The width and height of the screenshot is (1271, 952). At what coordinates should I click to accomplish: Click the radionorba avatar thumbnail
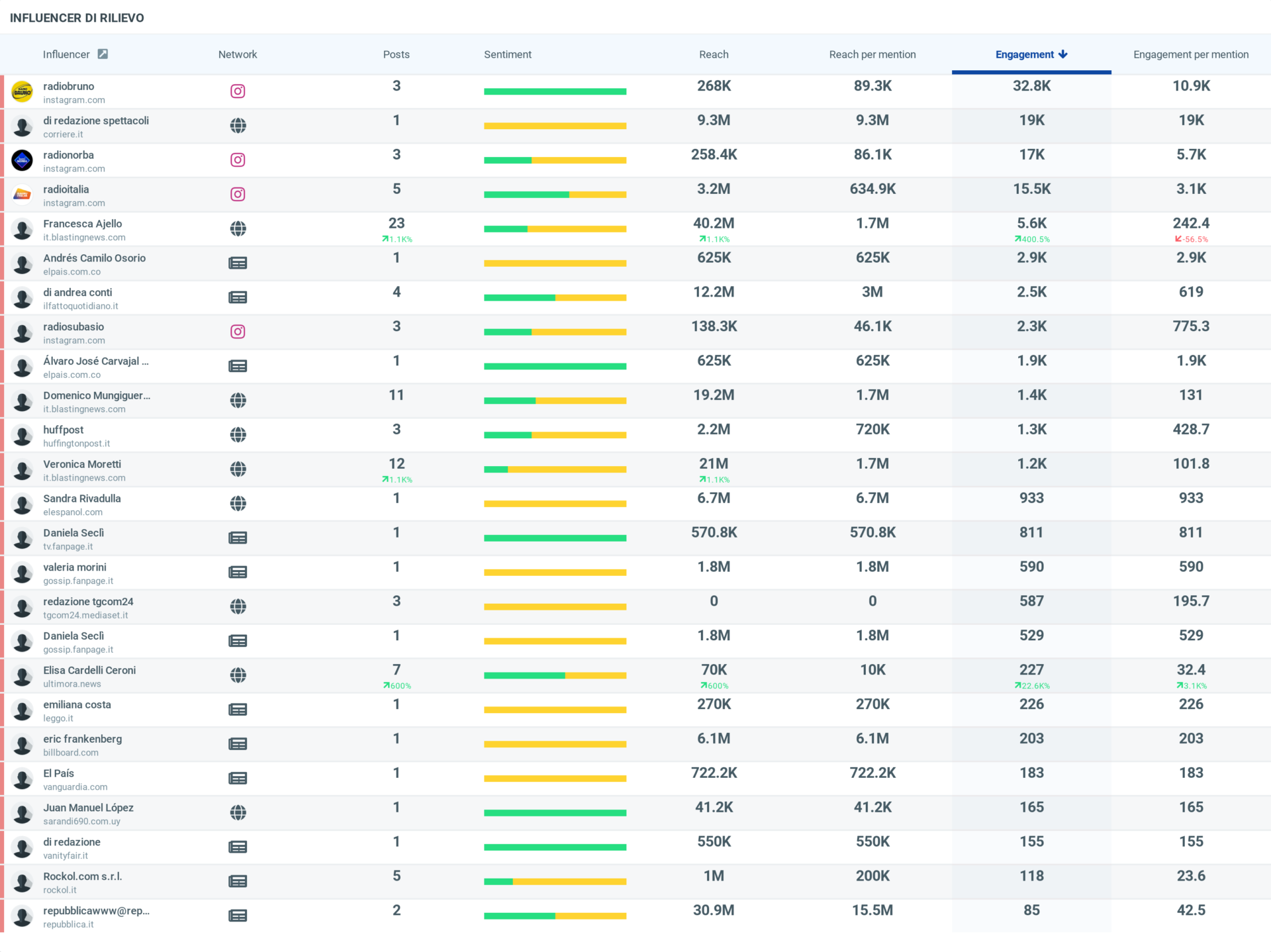(23, 160)
